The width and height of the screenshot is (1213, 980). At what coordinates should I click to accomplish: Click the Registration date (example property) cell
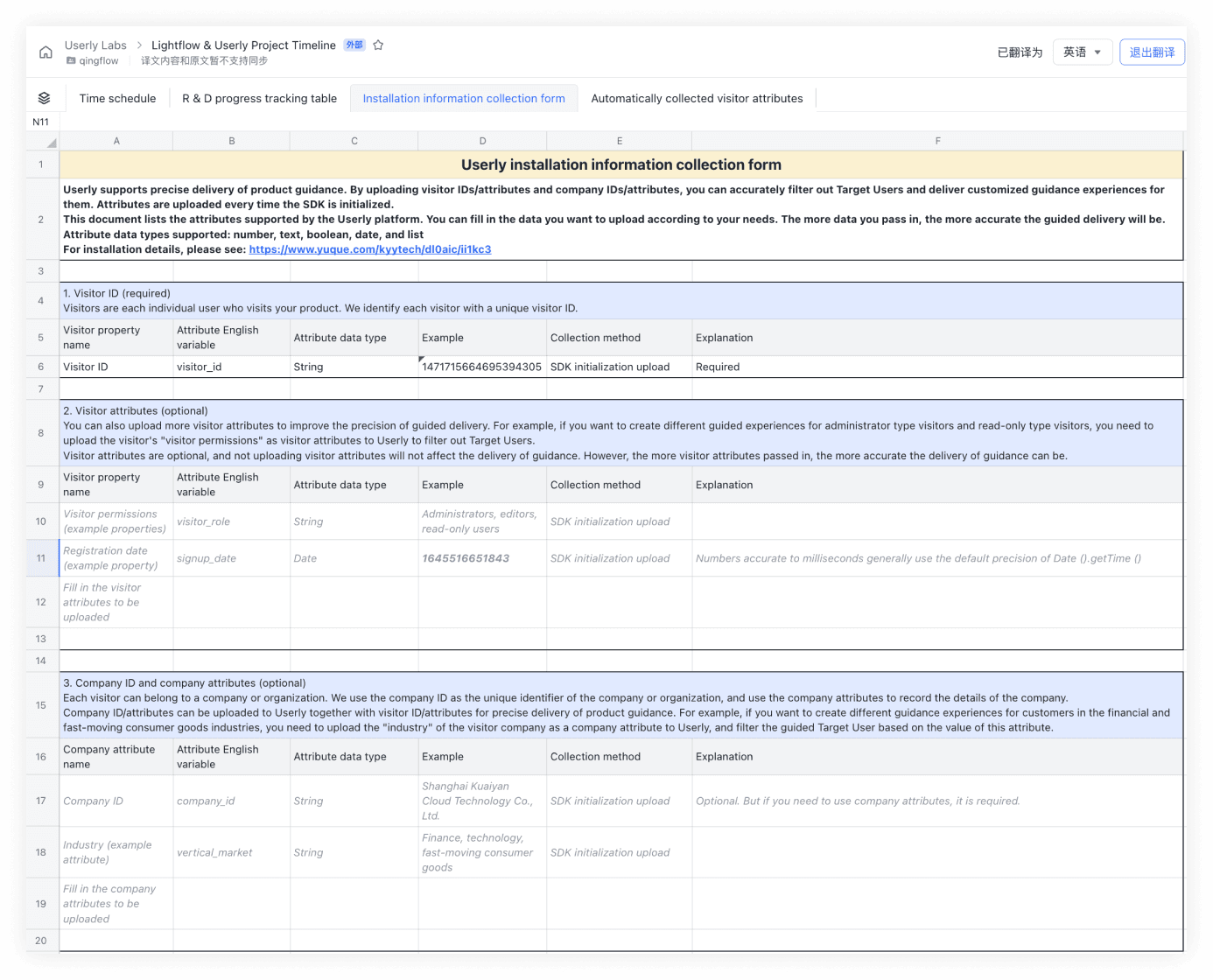tap(116, 558)
